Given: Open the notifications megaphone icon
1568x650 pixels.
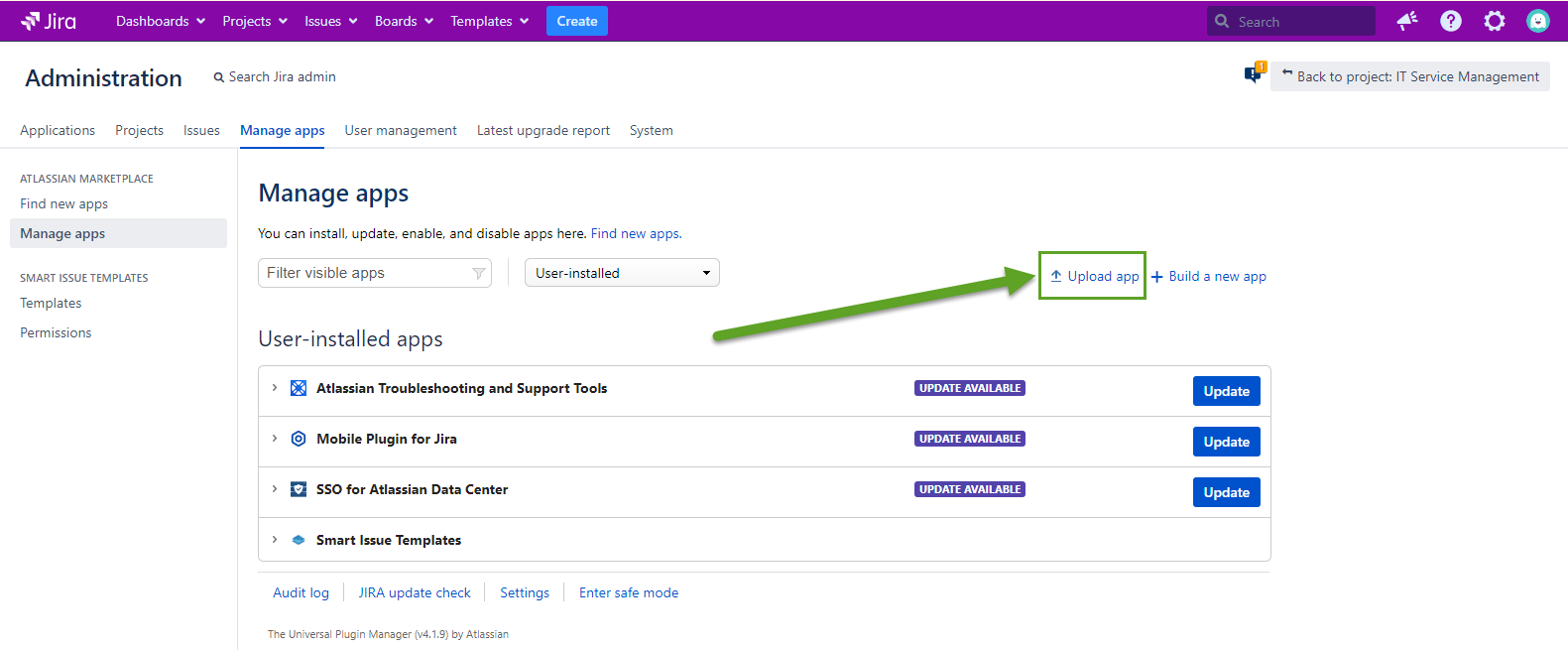Looking at the screenshot, I should tap(1406, 21).
